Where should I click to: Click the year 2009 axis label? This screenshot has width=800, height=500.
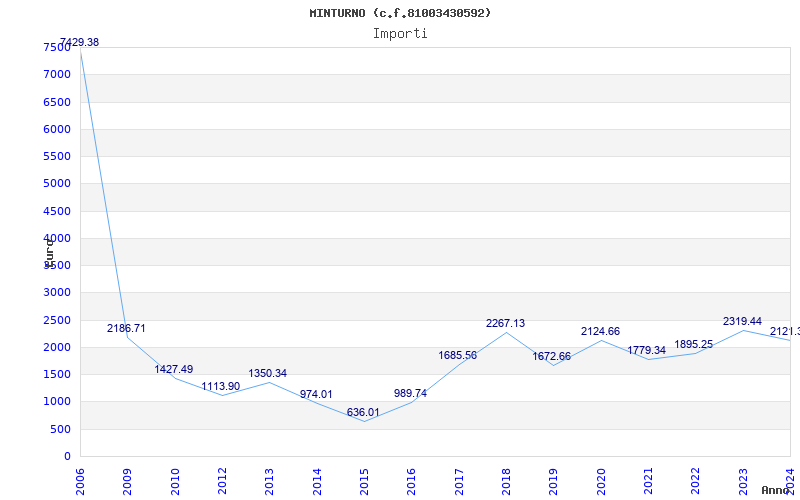tap(127, 482)
